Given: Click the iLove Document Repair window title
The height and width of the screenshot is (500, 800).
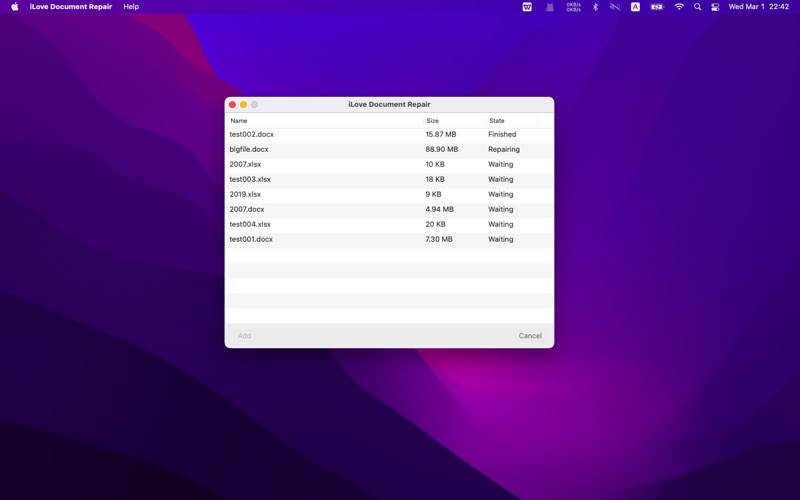Looking at the screenshot, I should (x=389, y=105).
